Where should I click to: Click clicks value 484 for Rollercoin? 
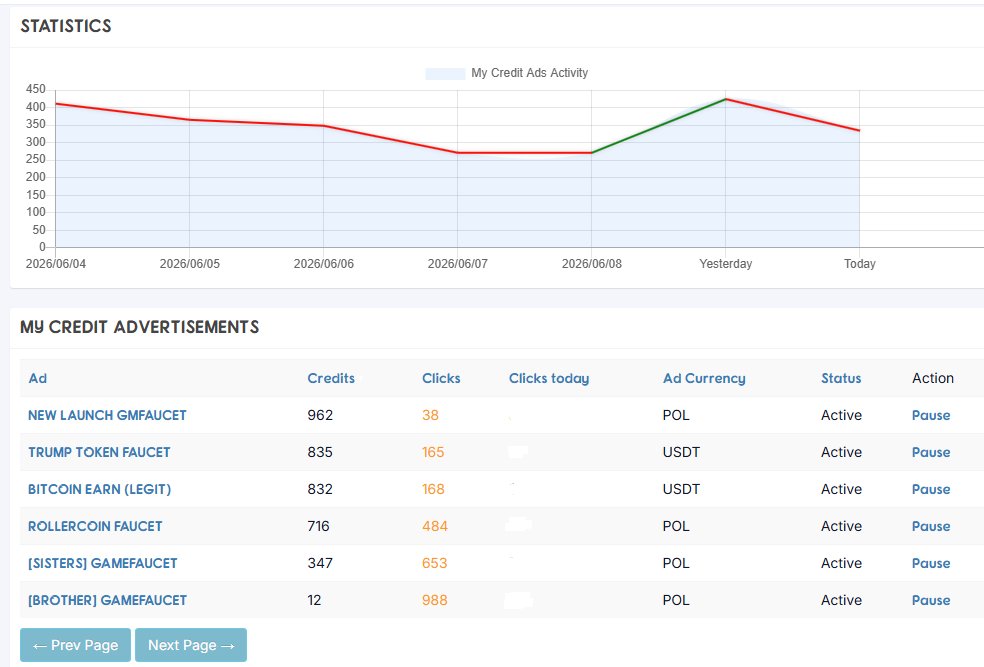pos(435,526)
